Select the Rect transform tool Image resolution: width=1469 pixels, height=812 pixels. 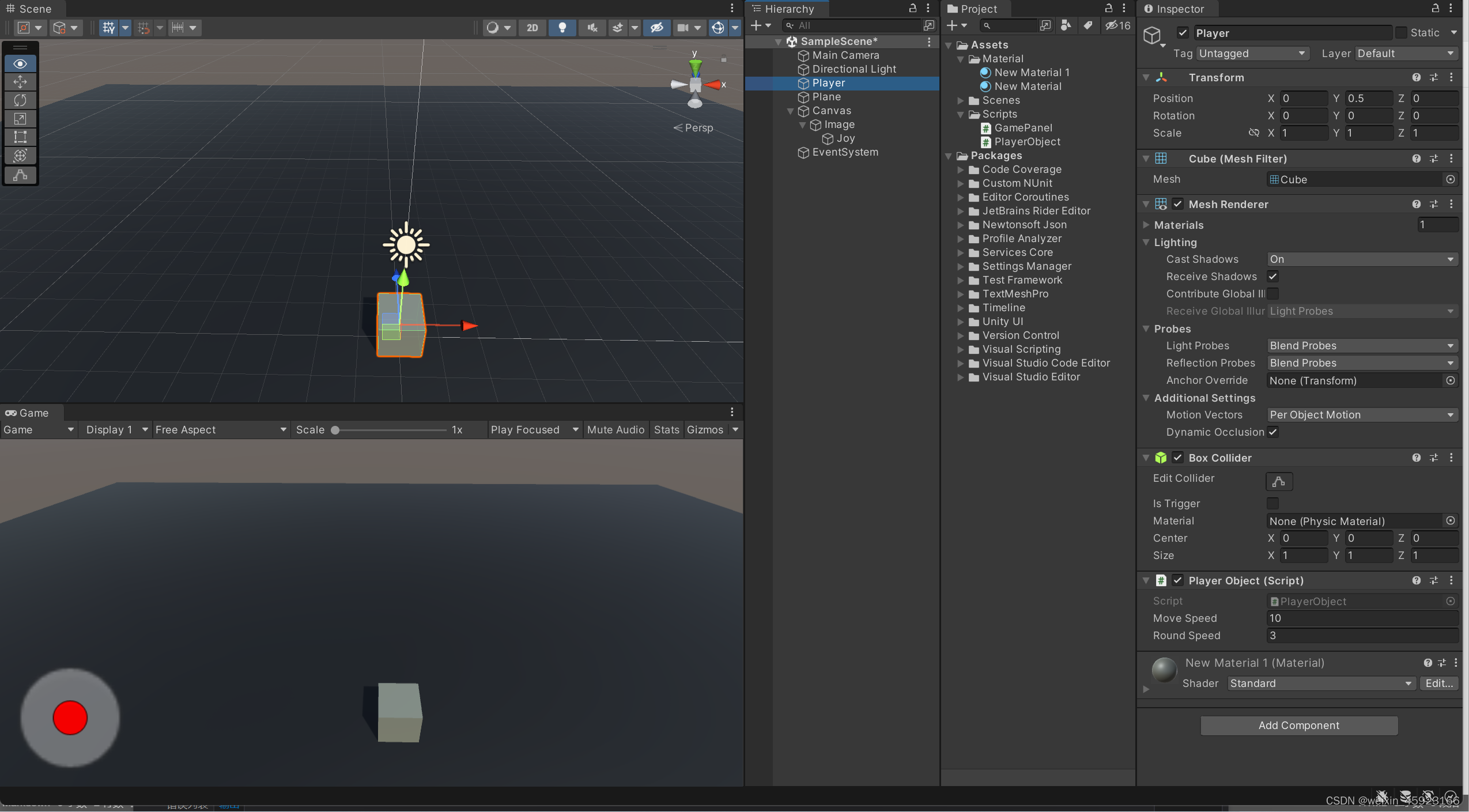point(20,137)
